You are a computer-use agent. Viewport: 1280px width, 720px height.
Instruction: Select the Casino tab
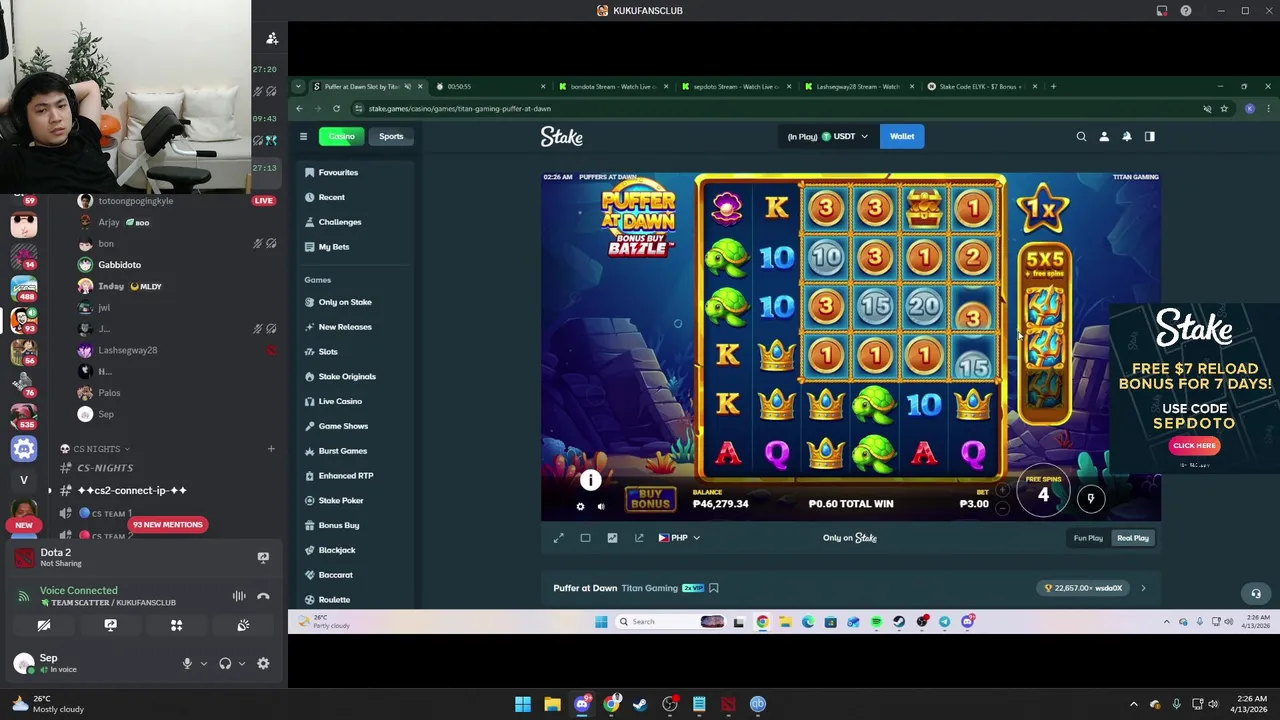pyautogui.click(x=342, y=136)
